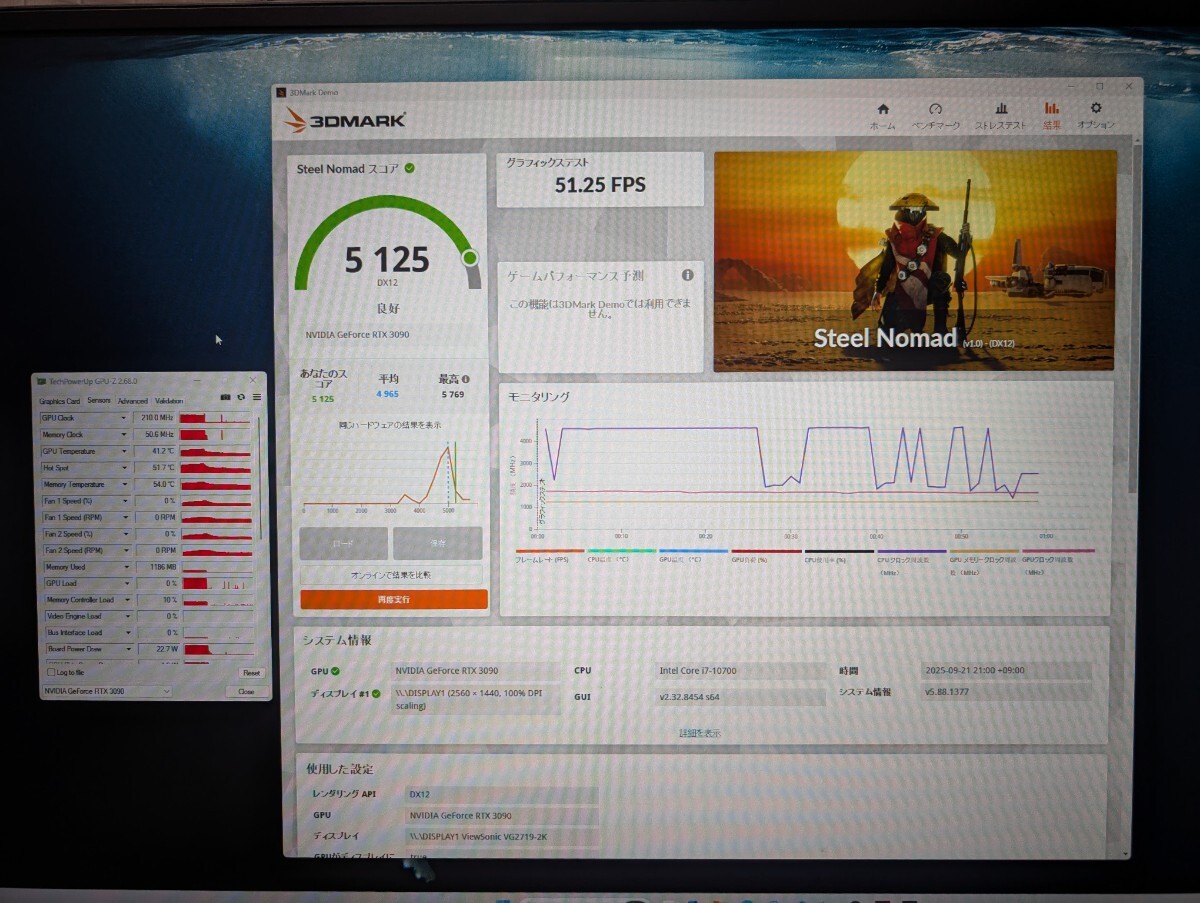Click the Steel Nomad artwork preview
1200x903 pixels.
pyautogui.click(x=915, y=260)
